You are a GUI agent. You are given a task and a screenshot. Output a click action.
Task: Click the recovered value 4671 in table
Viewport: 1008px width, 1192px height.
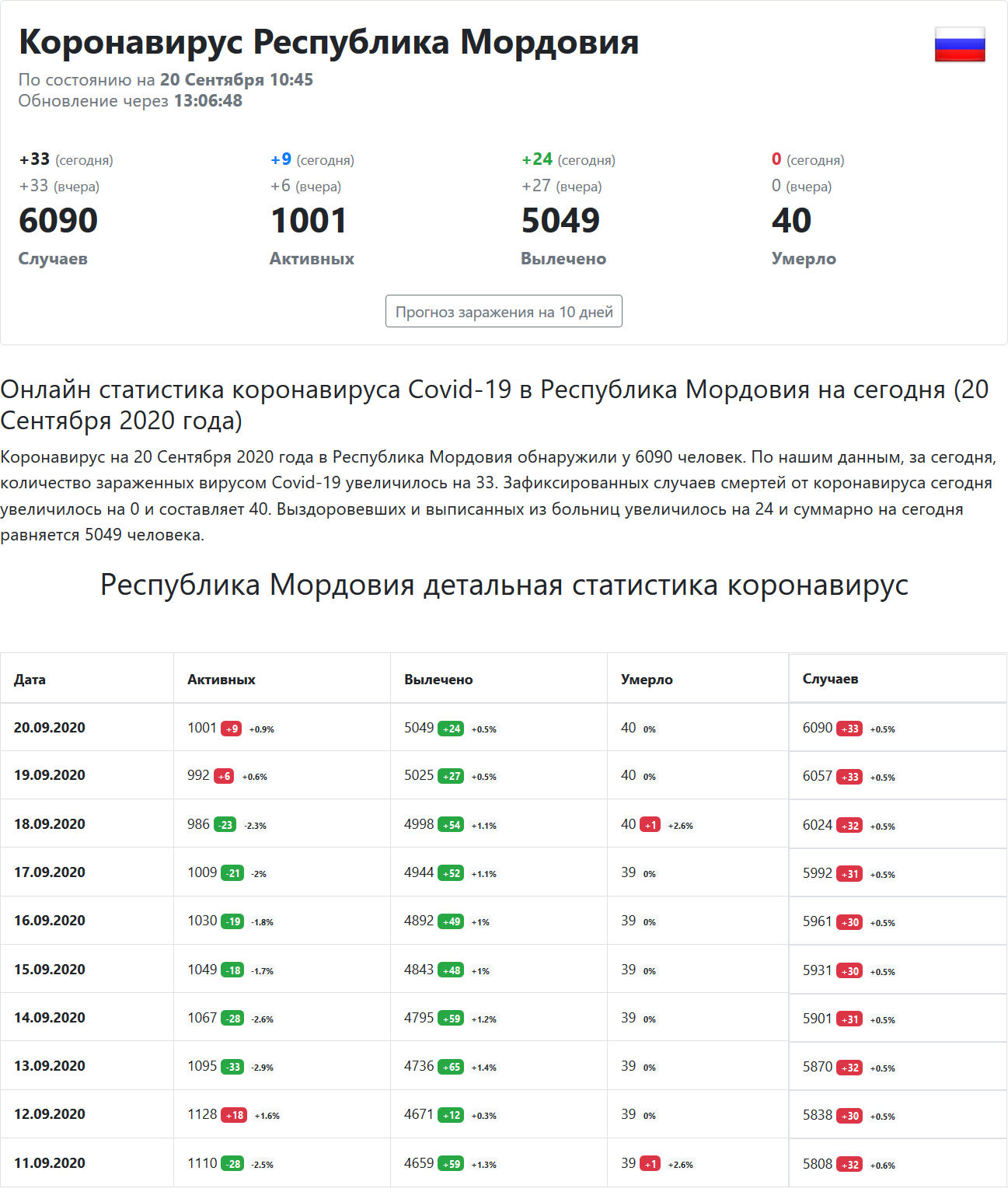point(419,1113)
